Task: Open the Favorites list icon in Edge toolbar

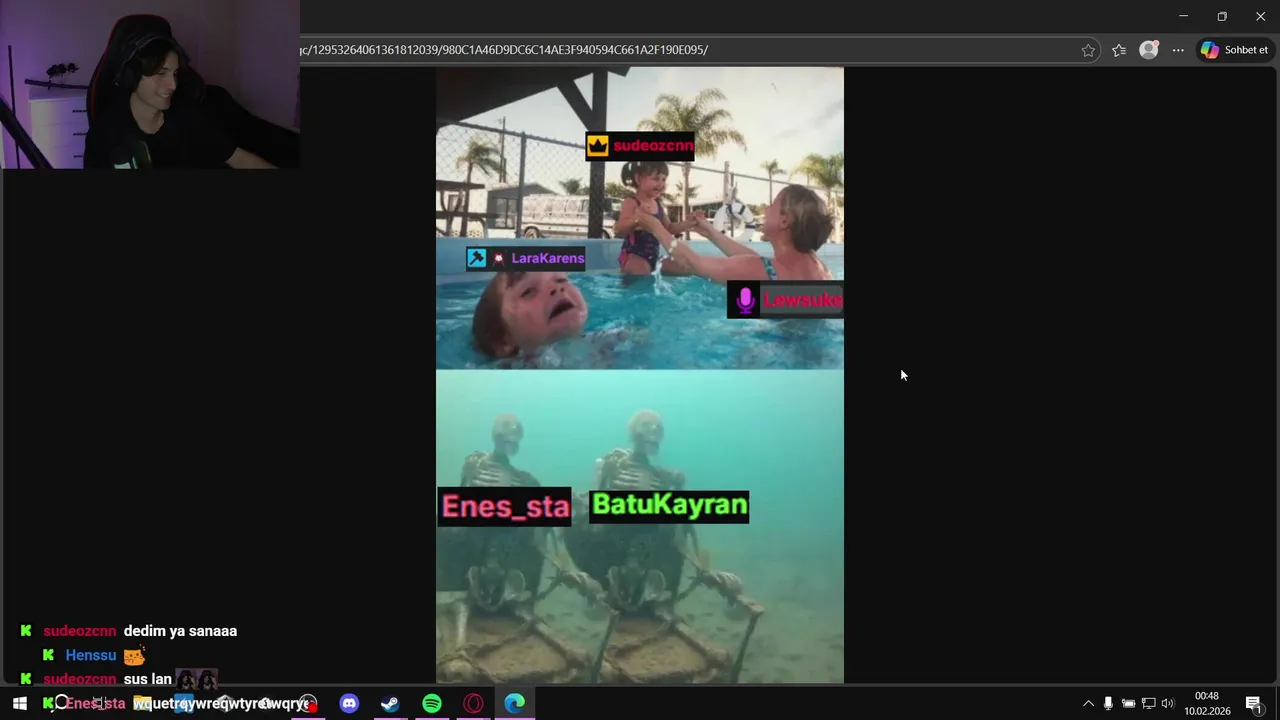Action: tap(1119, 50)
